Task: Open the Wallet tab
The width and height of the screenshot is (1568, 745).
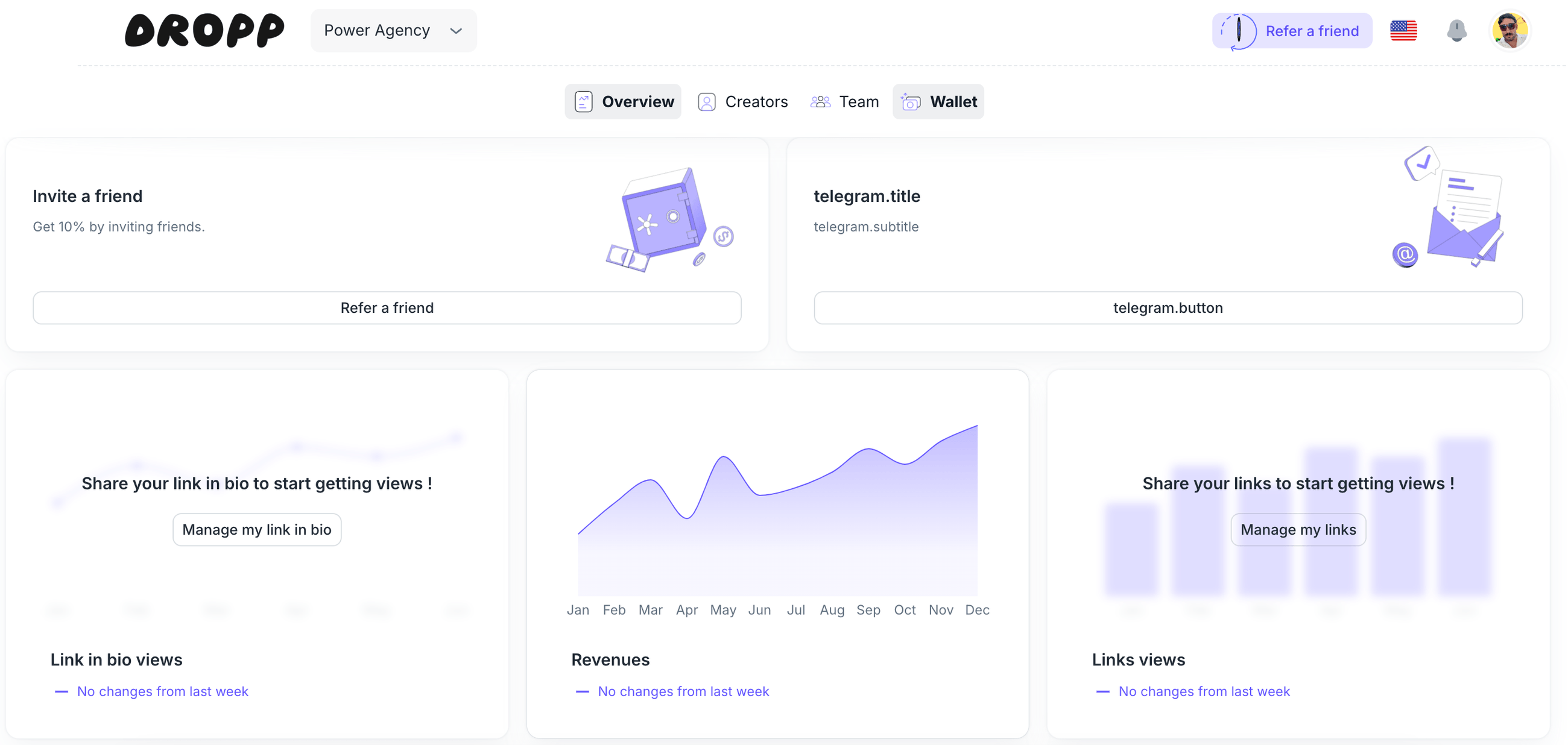Action: pos(953,101)
